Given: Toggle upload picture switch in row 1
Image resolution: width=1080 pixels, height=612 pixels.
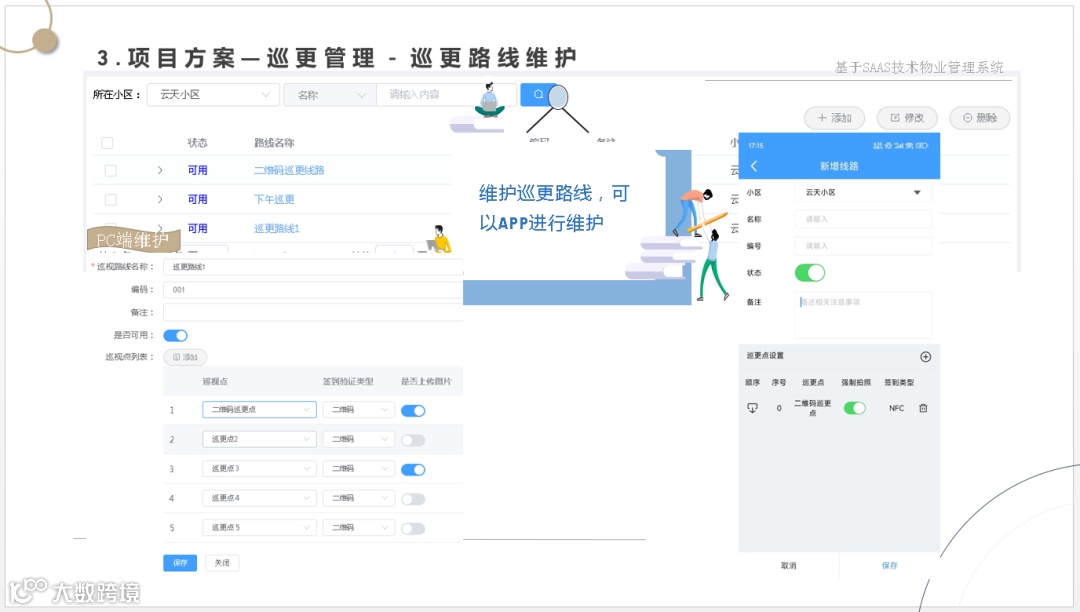Looking at the screenshot, I should pos(413,410).
